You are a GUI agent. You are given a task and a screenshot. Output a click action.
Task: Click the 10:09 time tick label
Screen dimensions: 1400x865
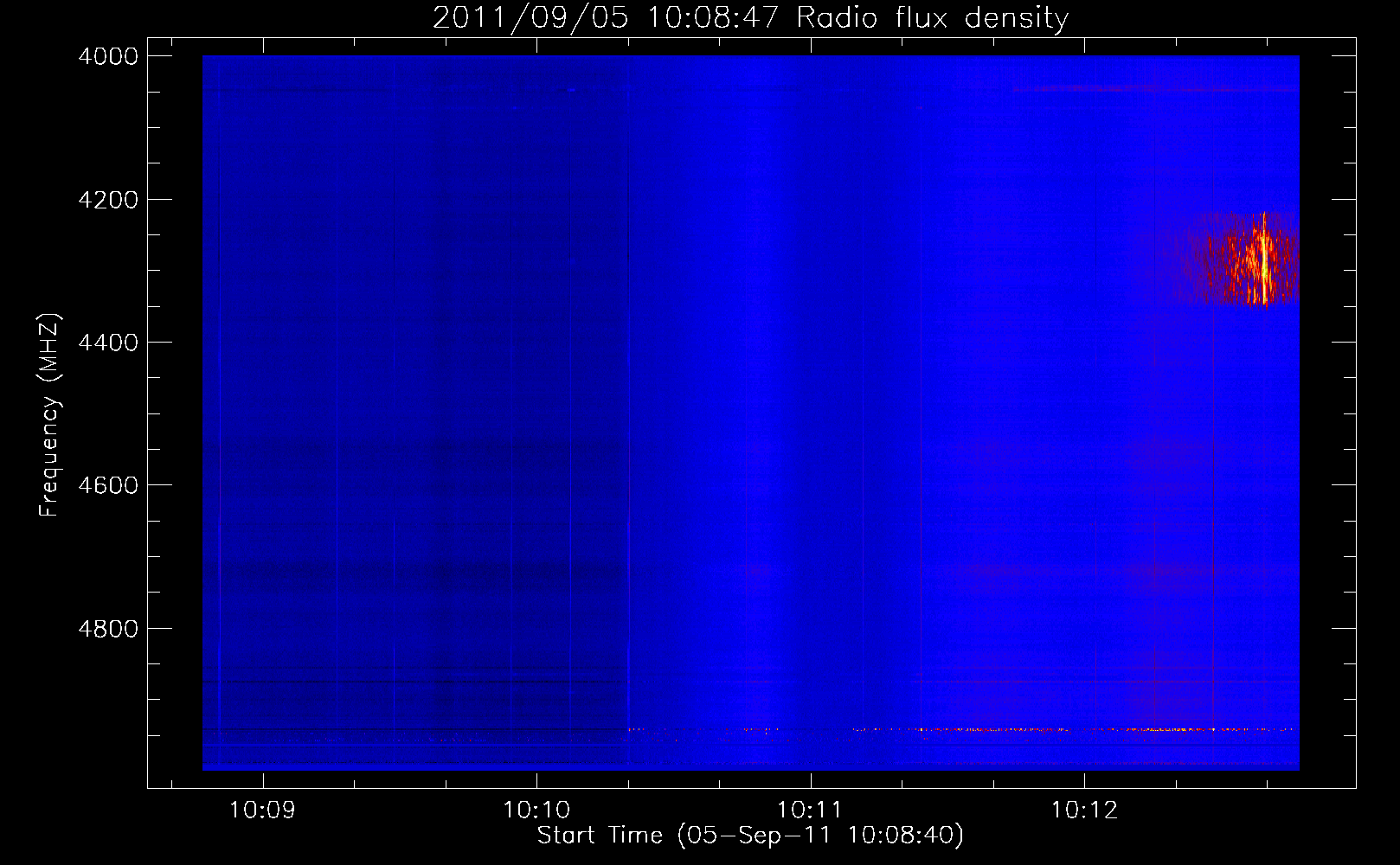pos(262,811)
